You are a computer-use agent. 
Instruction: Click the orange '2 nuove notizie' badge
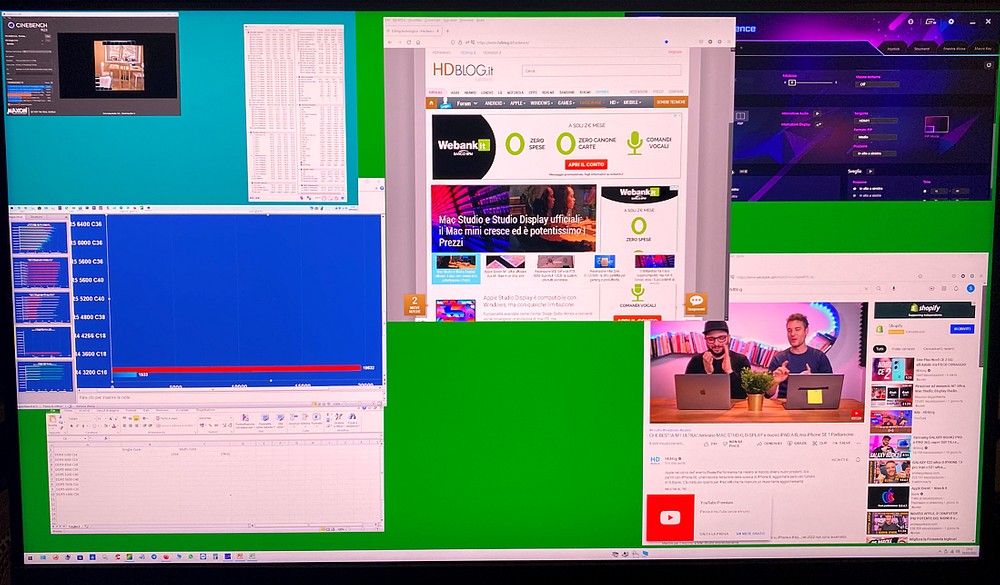pos(415,304)
